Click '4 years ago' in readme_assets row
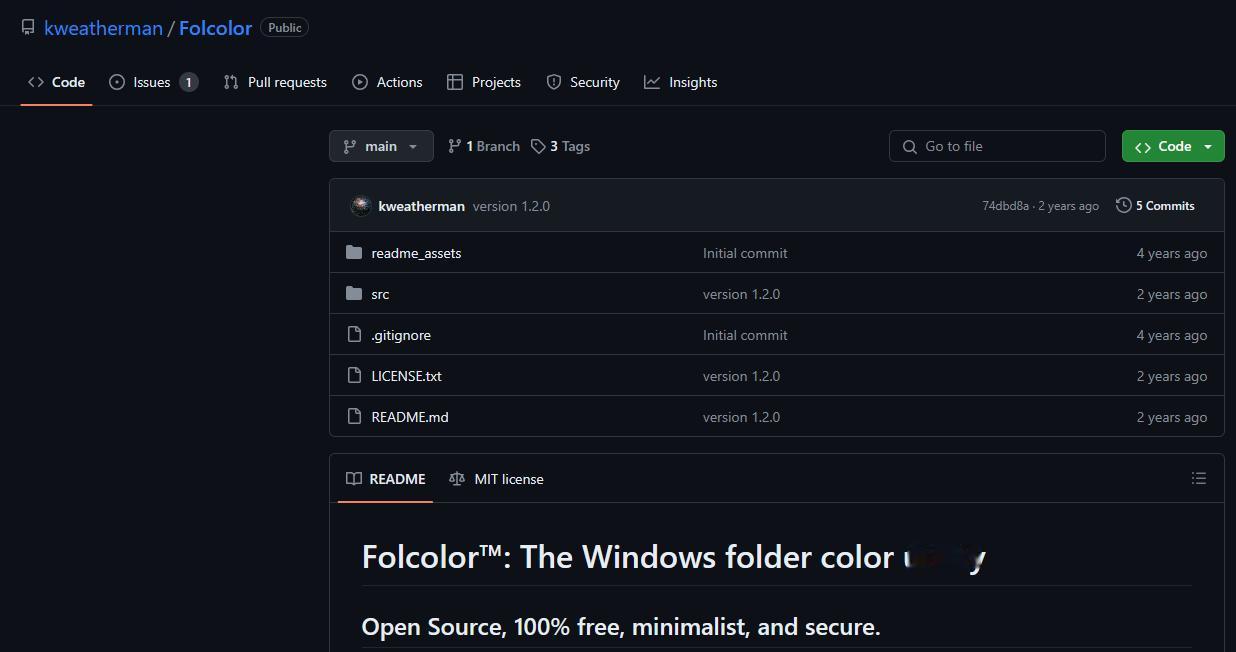The image size is (1236, 652). [x=1171, y=253]
